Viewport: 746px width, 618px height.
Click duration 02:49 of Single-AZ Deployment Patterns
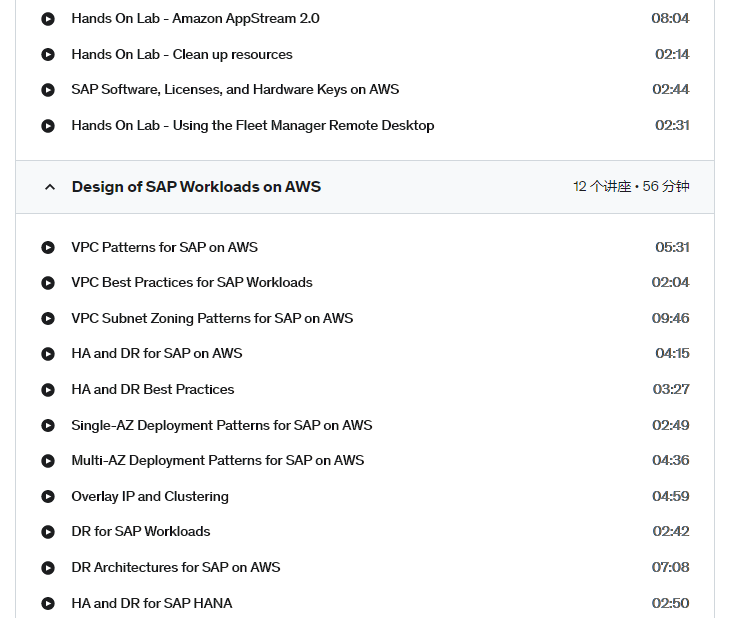tap(670, 425)
